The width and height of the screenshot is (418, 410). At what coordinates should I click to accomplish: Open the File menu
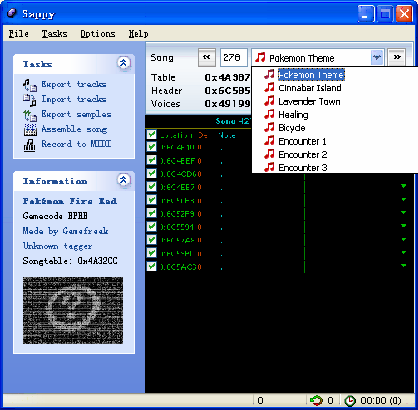[x=19, y=34]
